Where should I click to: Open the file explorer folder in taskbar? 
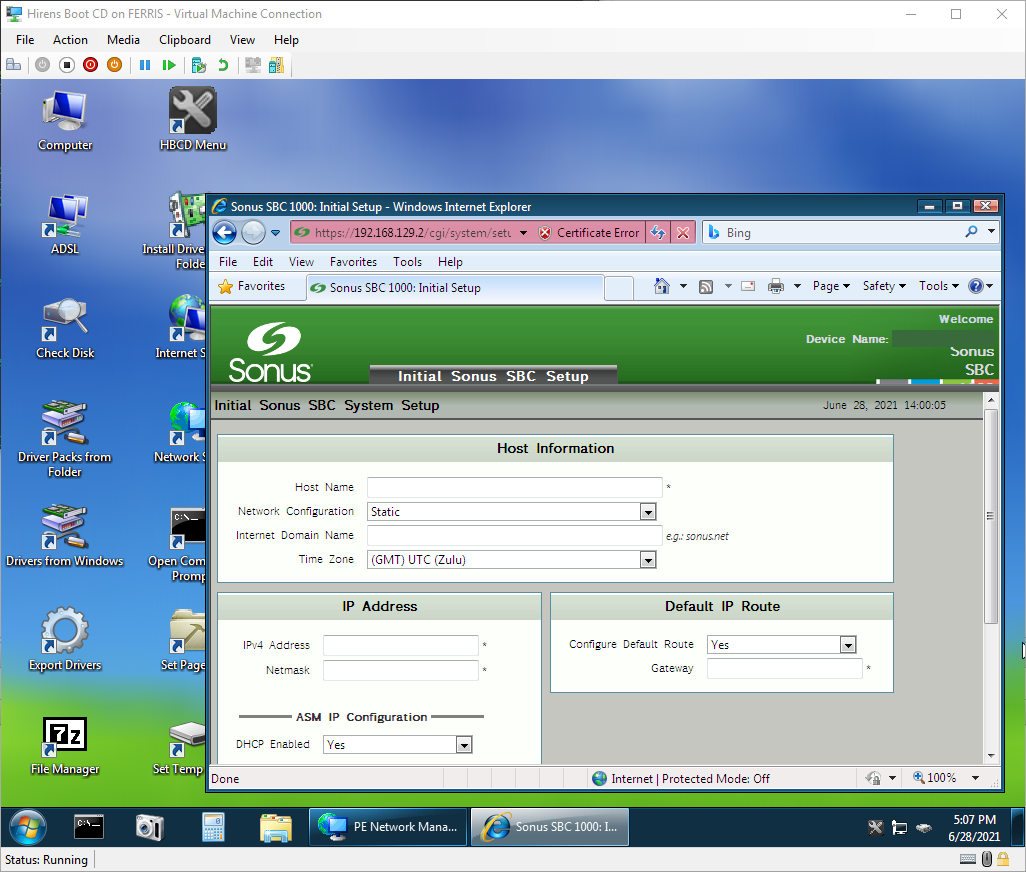pos(275,828)
